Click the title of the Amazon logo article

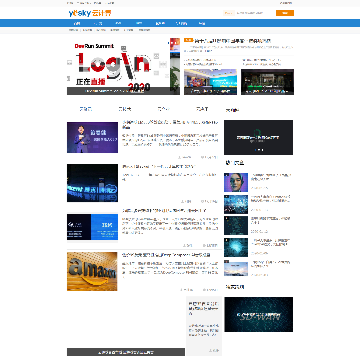[x=166, y=255]
